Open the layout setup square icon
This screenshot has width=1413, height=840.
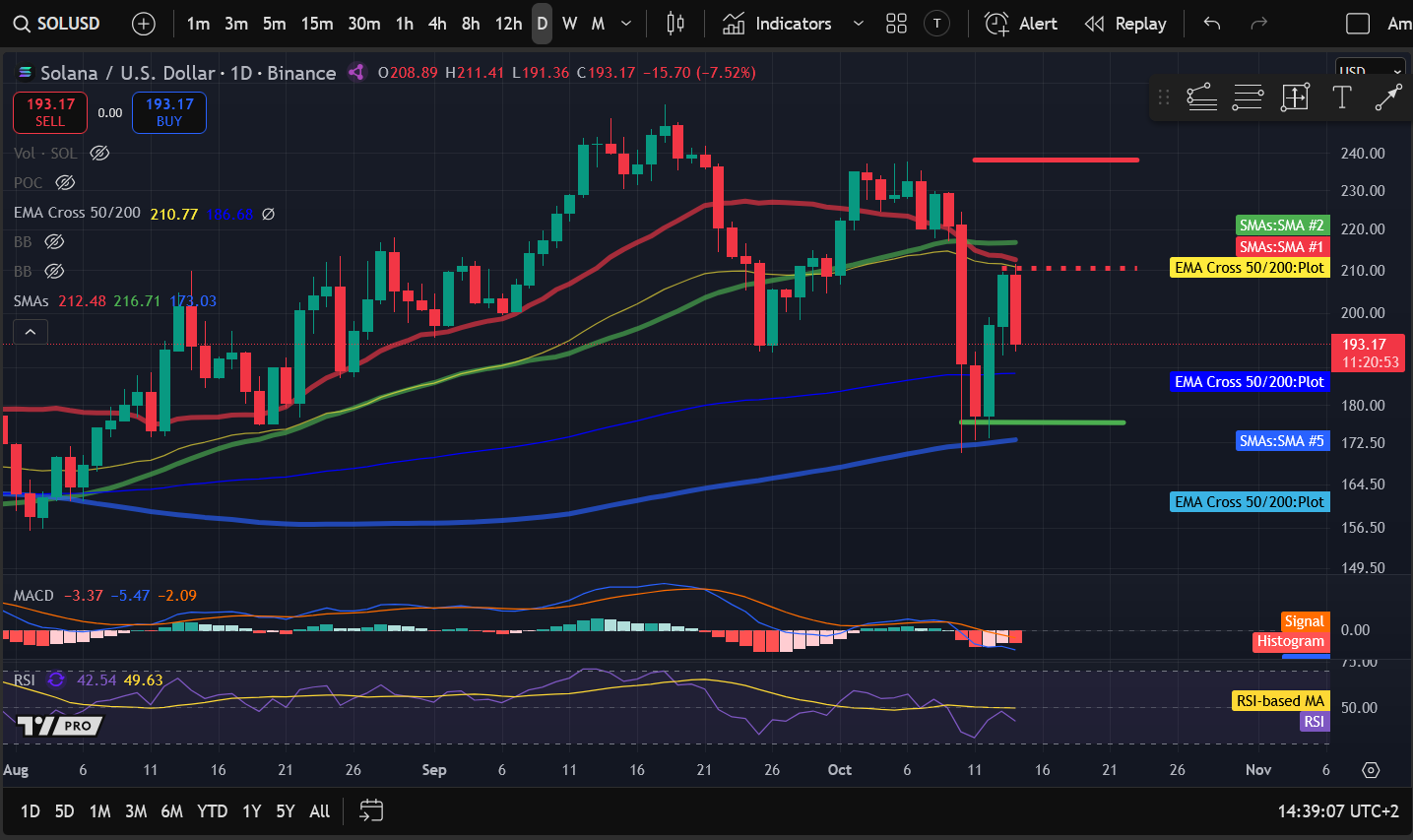pyautogui.click(x=1358, y=24)
